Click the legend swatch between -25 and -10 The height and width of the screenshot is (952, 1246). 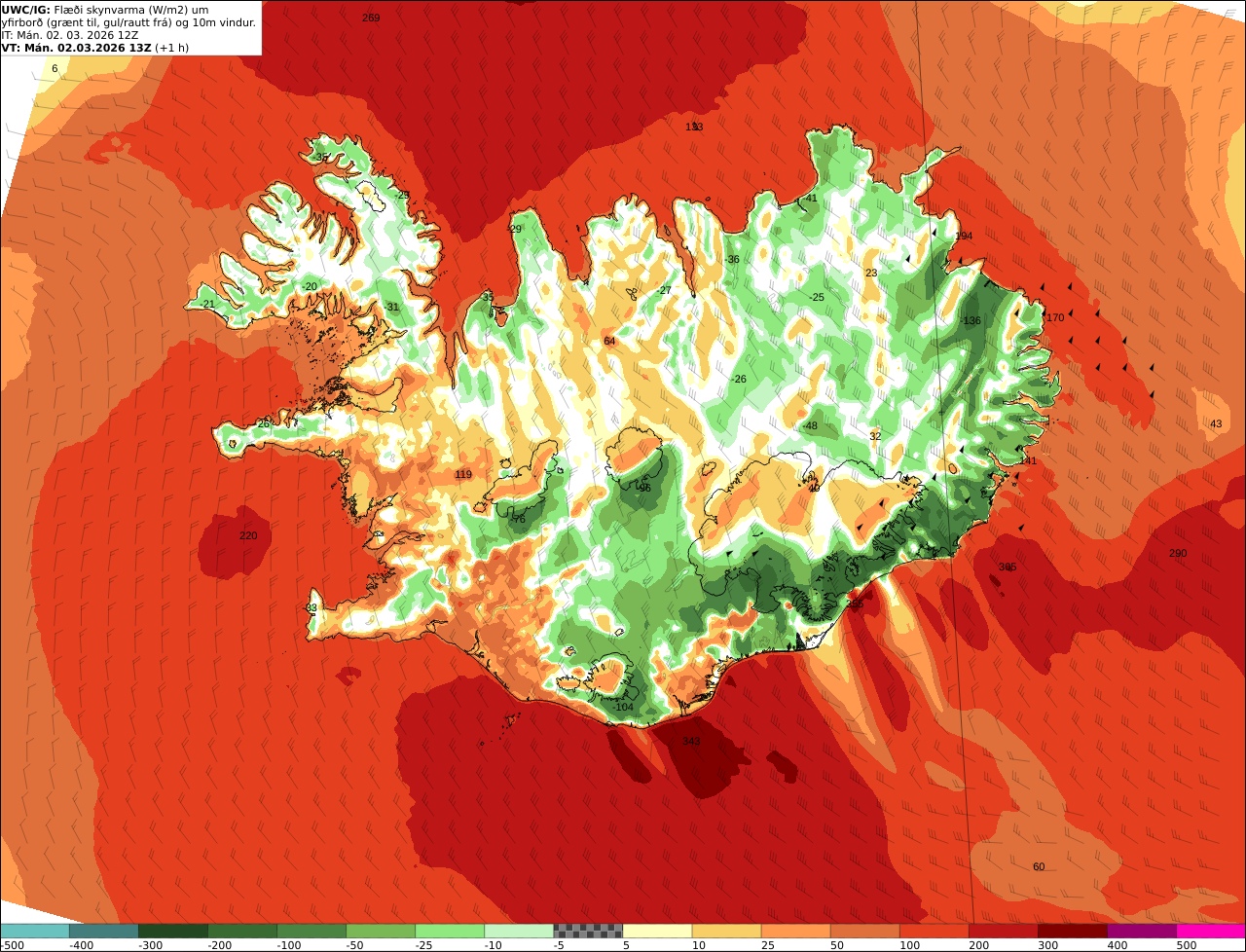(x=450, y=931)
